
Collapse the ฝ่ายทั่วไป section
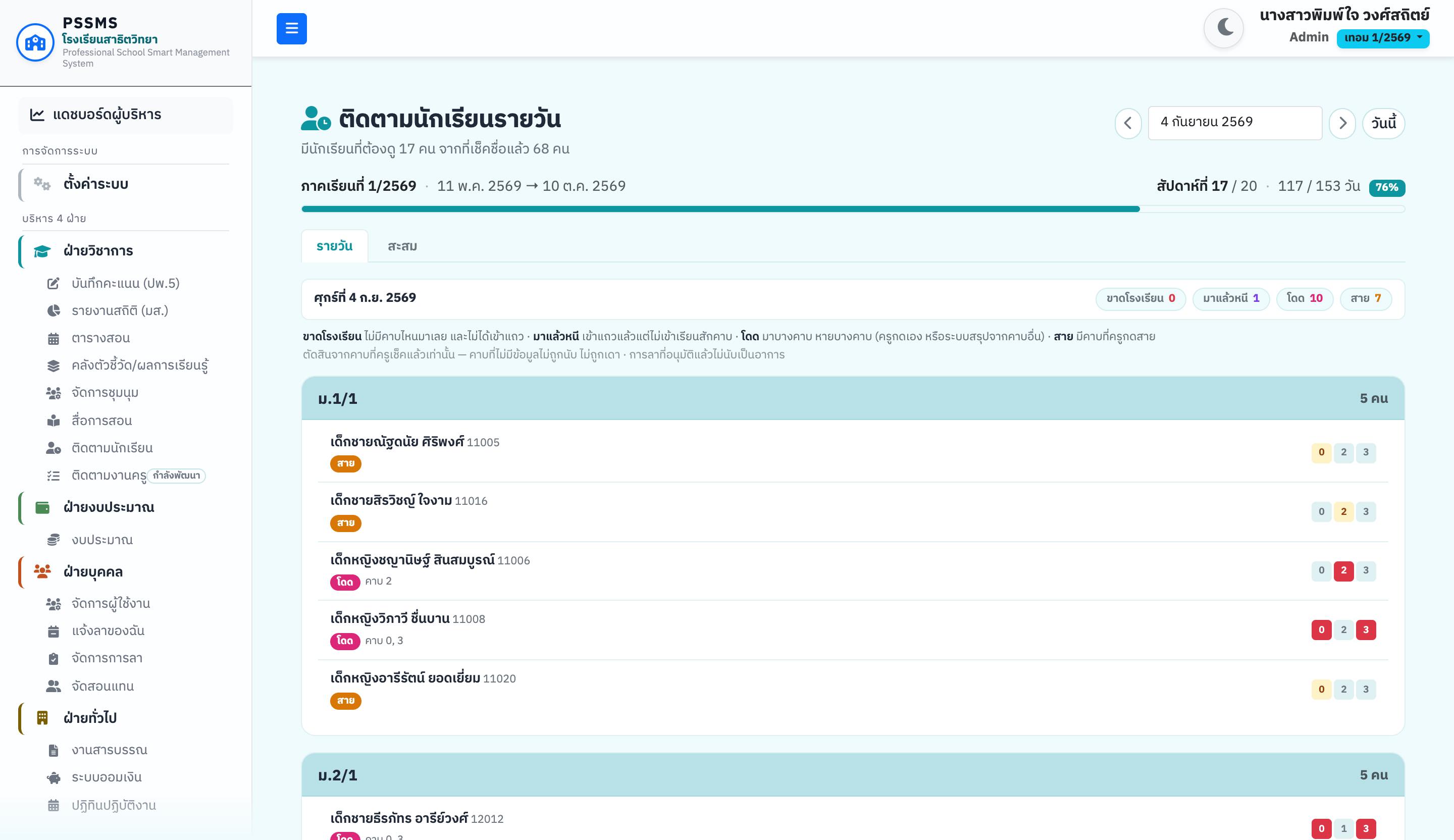(125, 718)
